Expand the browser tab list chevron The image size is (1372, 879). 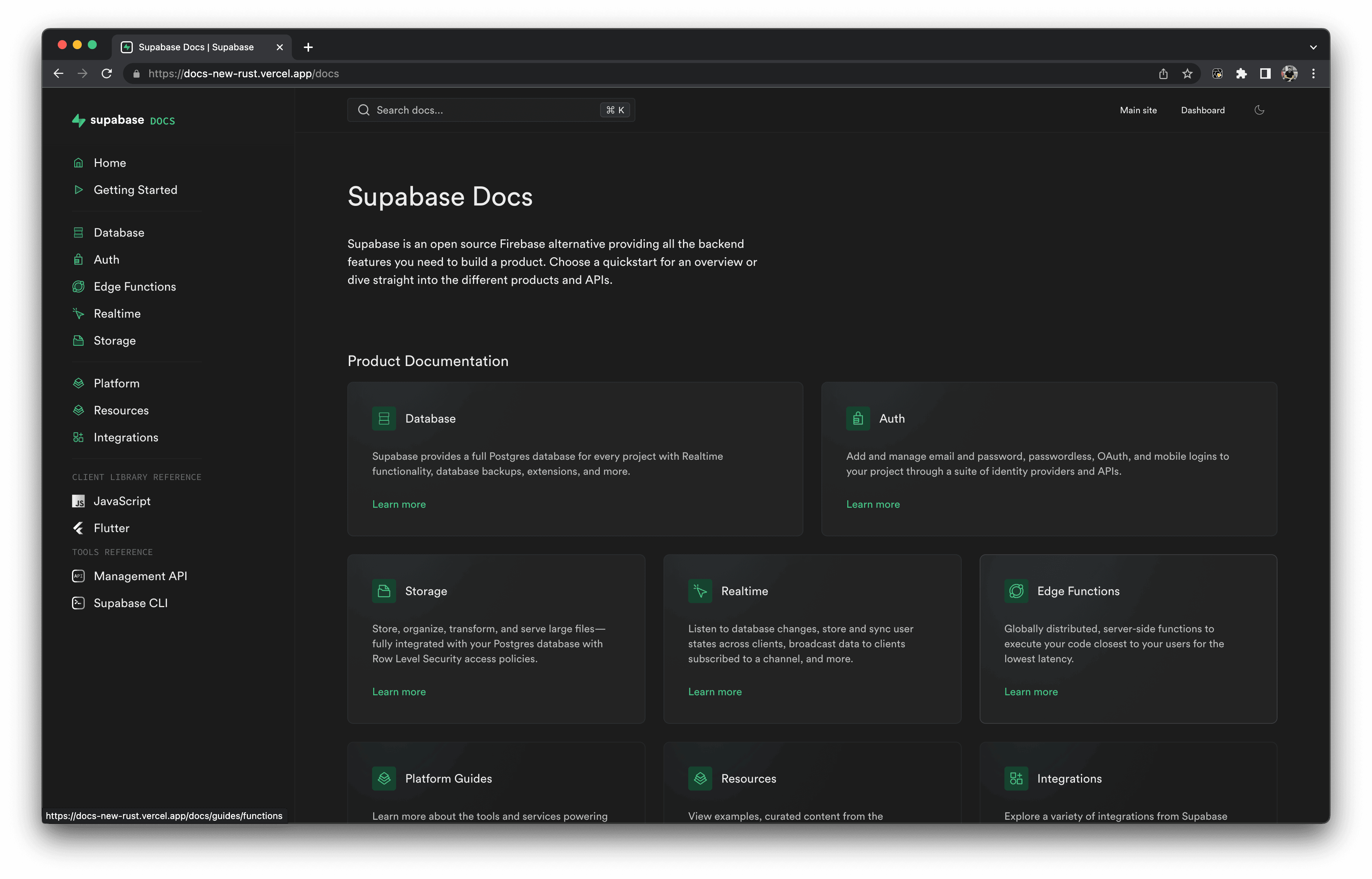point(1313,47)
